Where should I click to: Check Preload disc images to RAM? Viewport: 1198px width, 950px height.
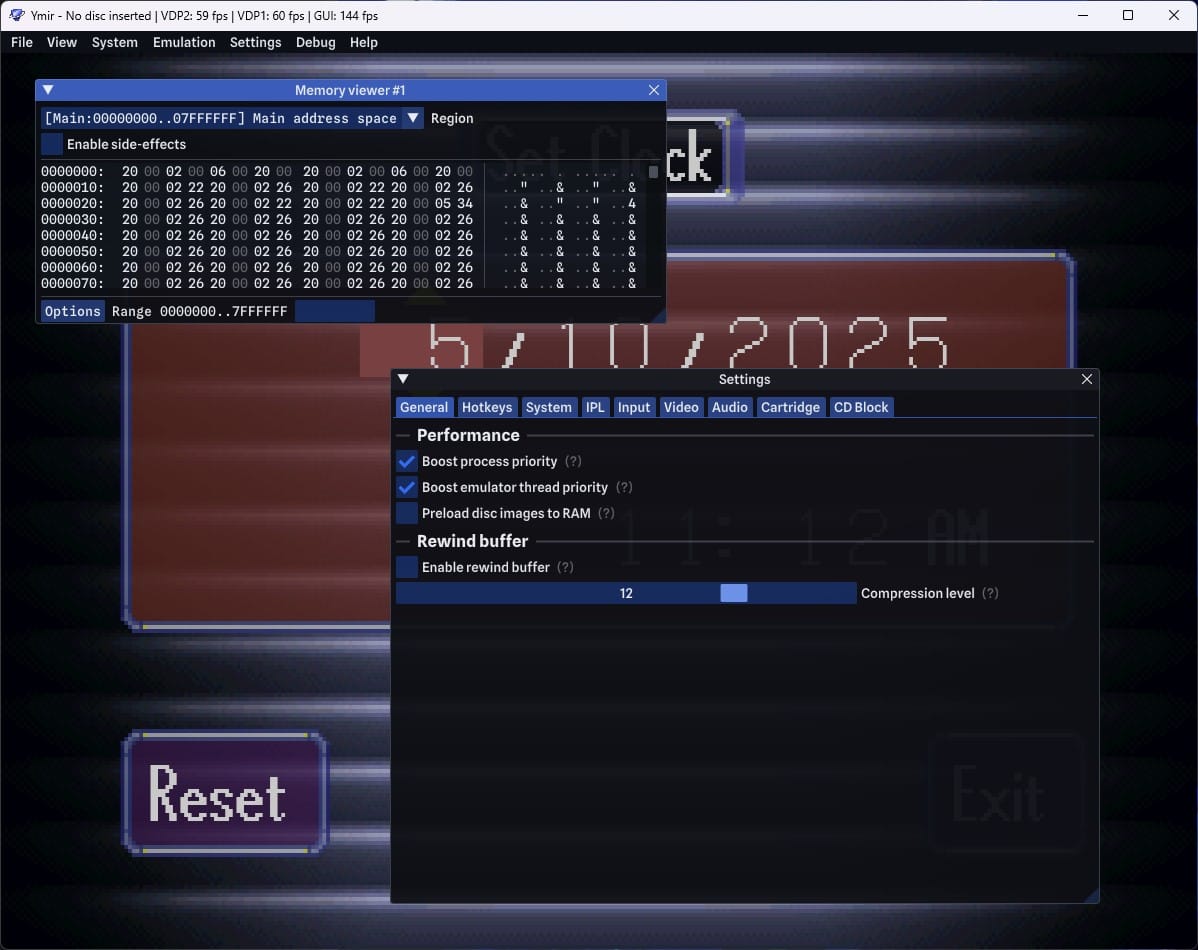[x=407, y=513]
